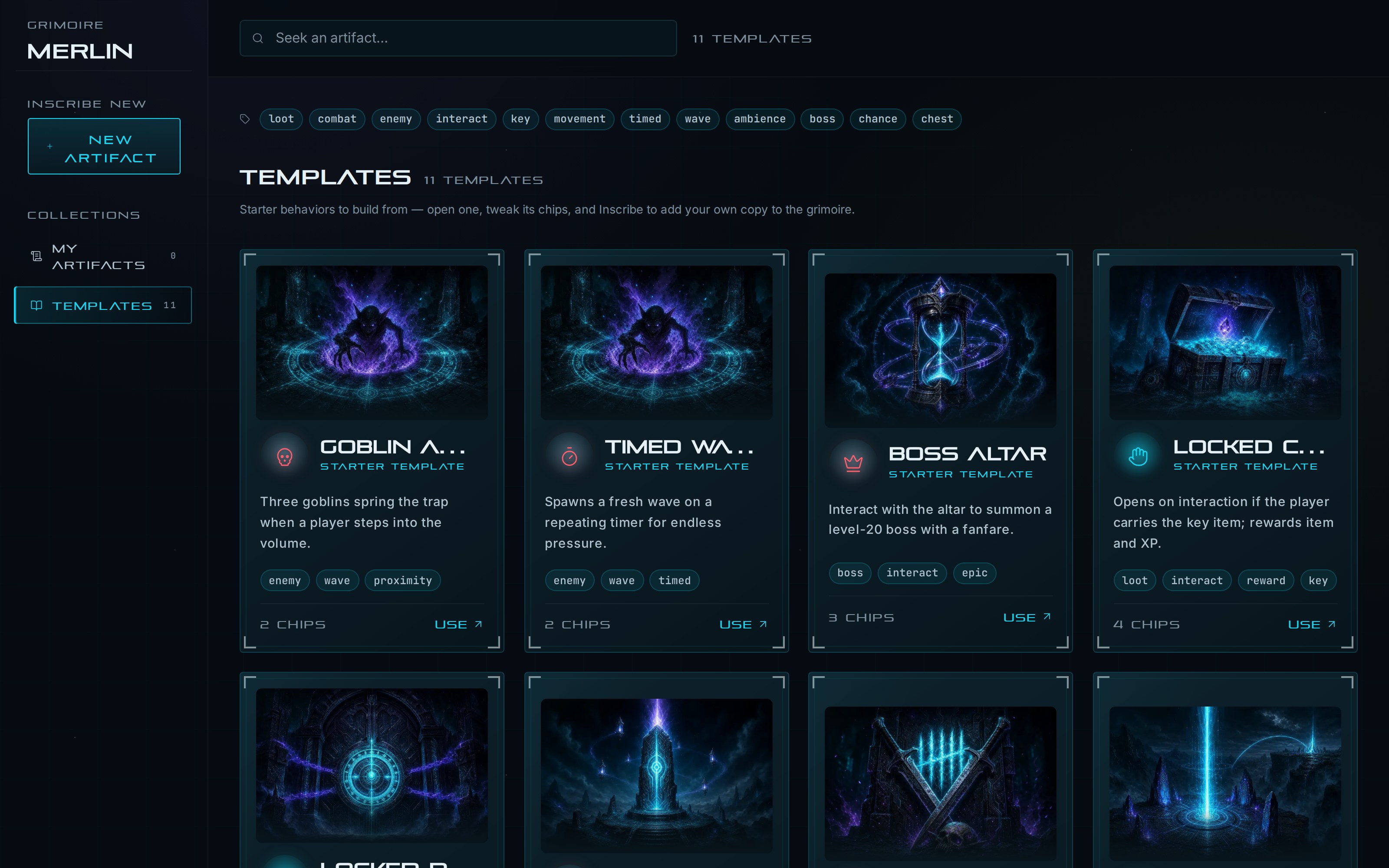The image size is (1389, 868).
Task: Click the timed tag on Timed Wave card
Action: [x=675, y=580]
